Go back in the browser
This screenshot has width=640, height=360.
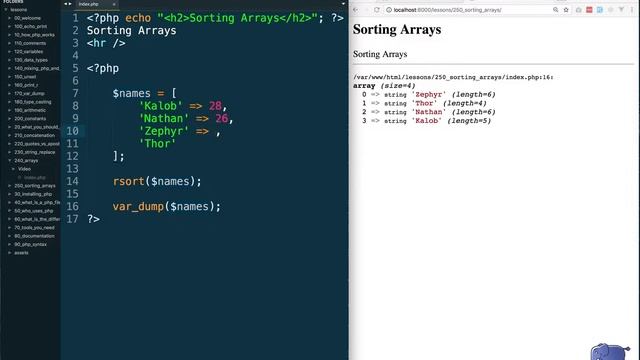point(356,10)
